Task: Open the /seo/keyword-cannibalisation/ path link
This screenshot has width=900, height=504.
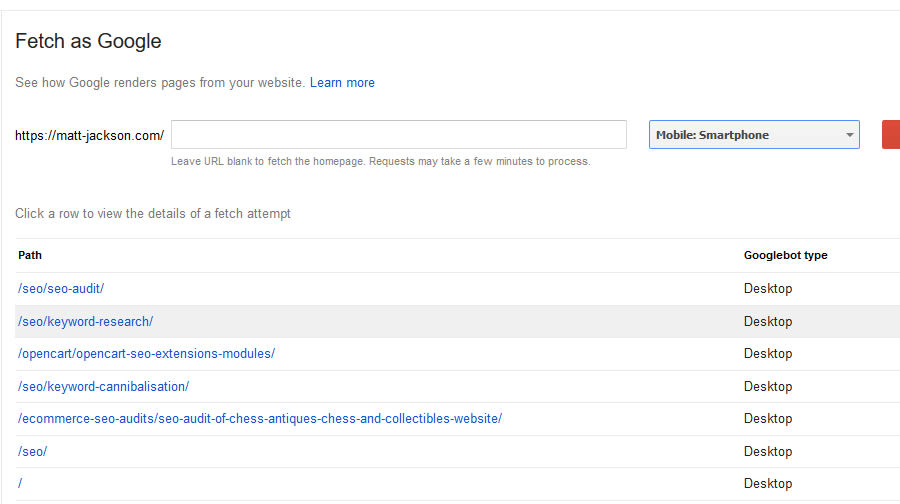Action: [x=103, y=386]
